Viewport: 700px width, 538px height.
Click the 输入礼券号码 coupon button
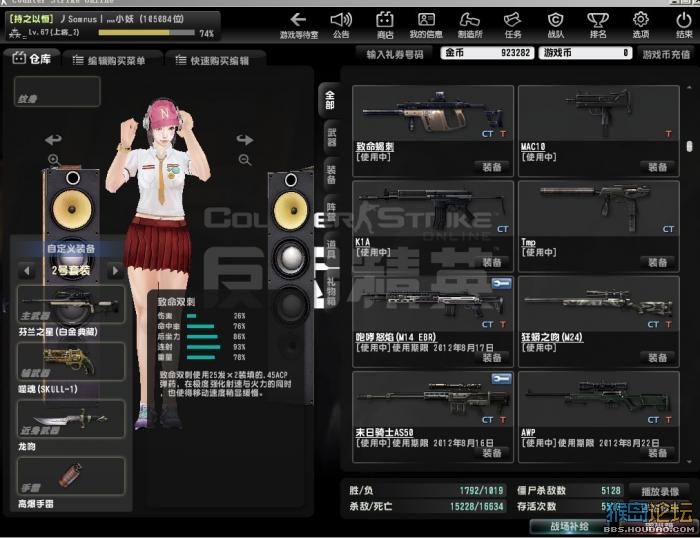pos(395,54)
